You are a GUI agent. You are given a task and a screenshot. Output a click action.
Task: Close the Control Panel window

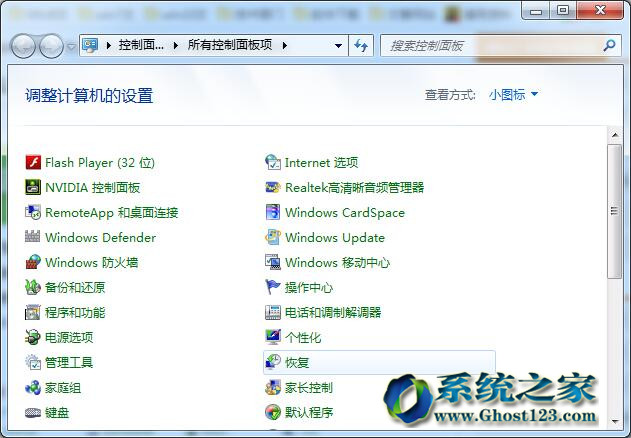click(600, 10)
